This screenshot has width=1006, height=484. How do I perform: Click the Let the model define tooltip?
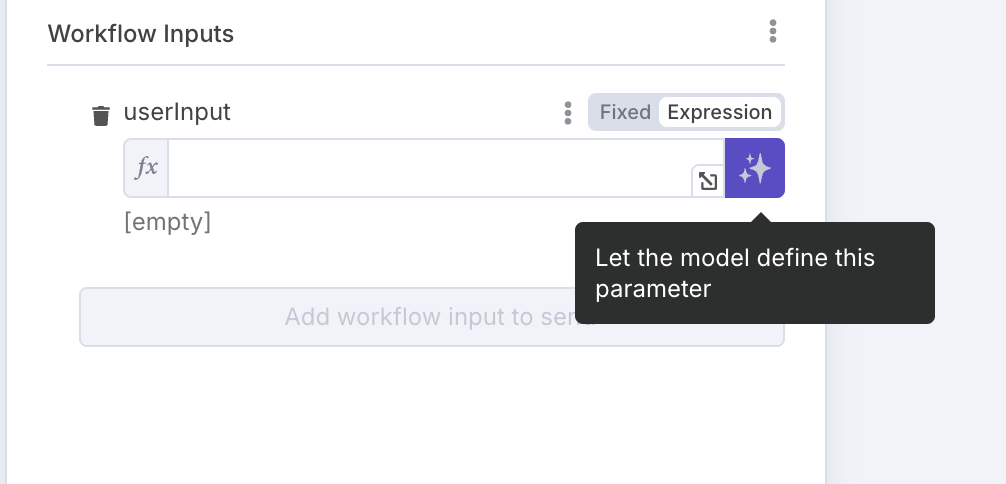tap(754, 273)
